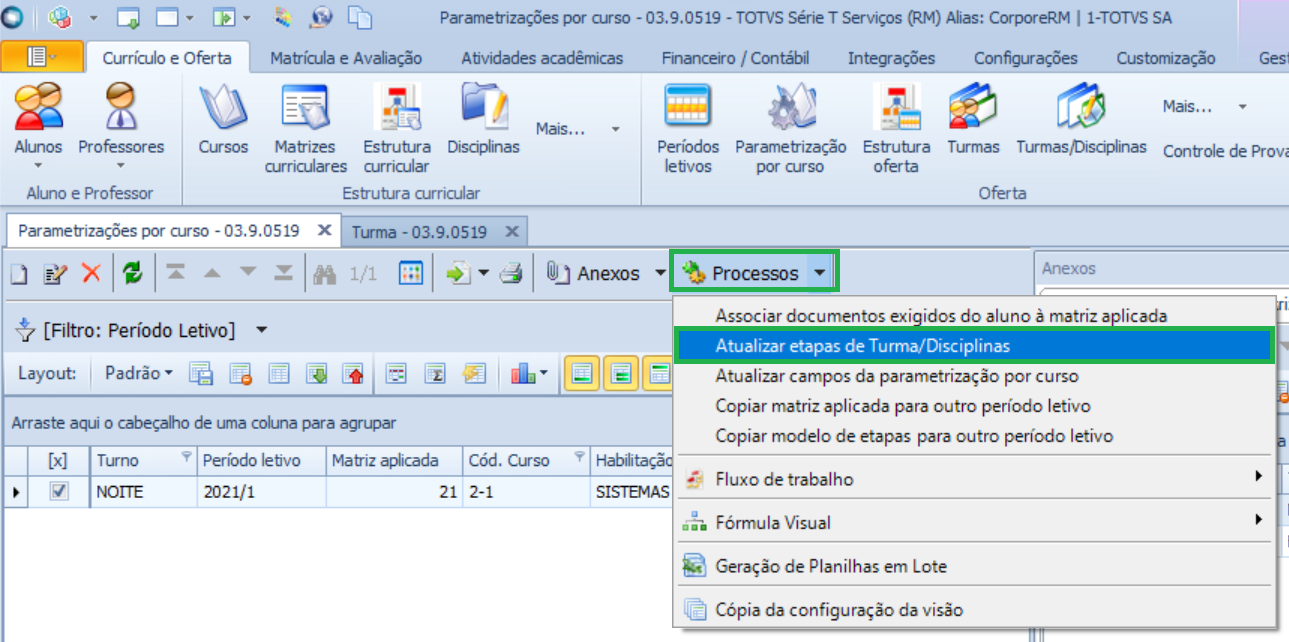Click the globe icon in title bar
This screenshot has width=1289, height=642.
[321, 18]
